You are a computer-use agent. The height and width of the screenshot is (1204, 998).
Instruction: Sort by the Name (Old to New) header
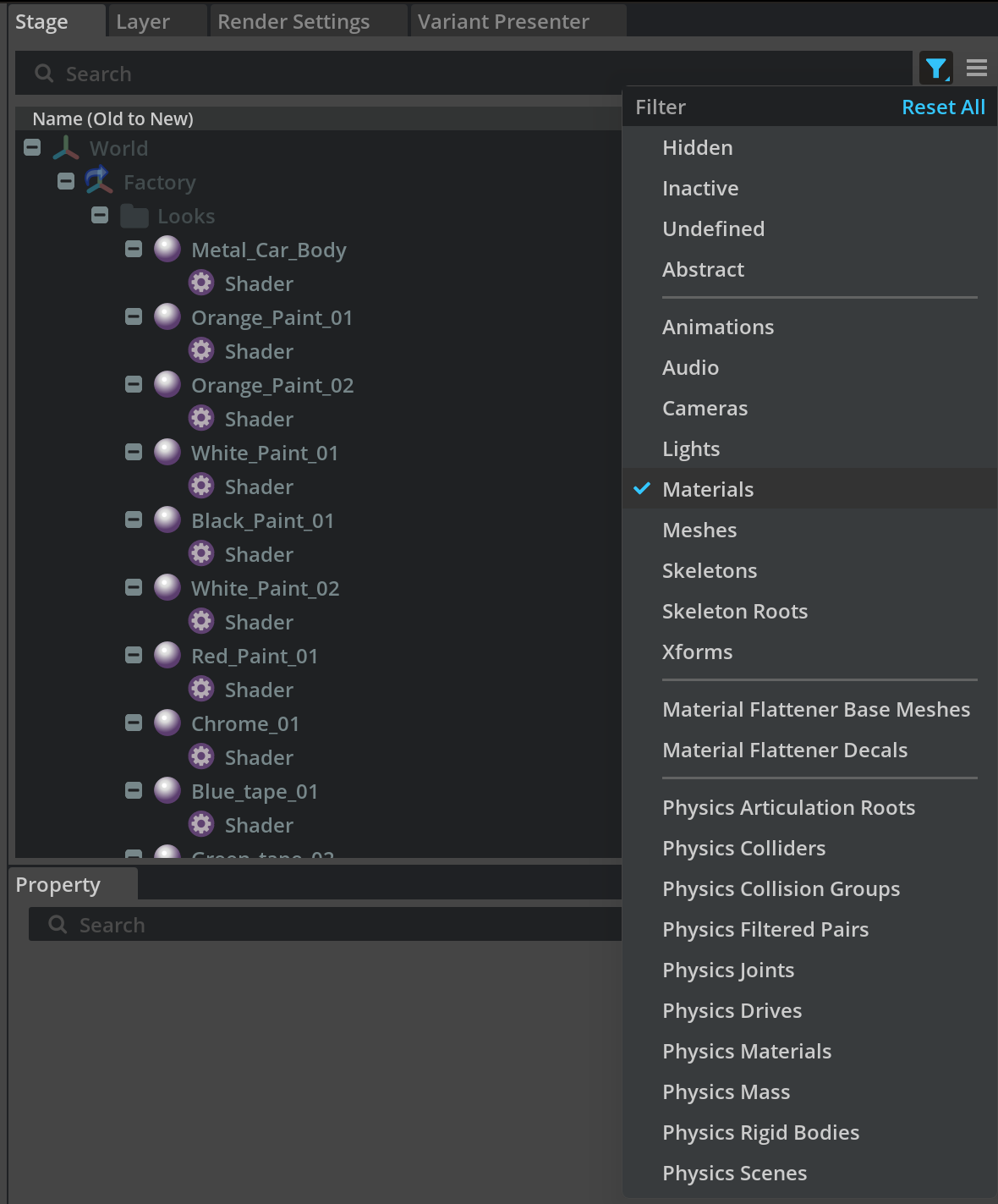click(113, 118)
